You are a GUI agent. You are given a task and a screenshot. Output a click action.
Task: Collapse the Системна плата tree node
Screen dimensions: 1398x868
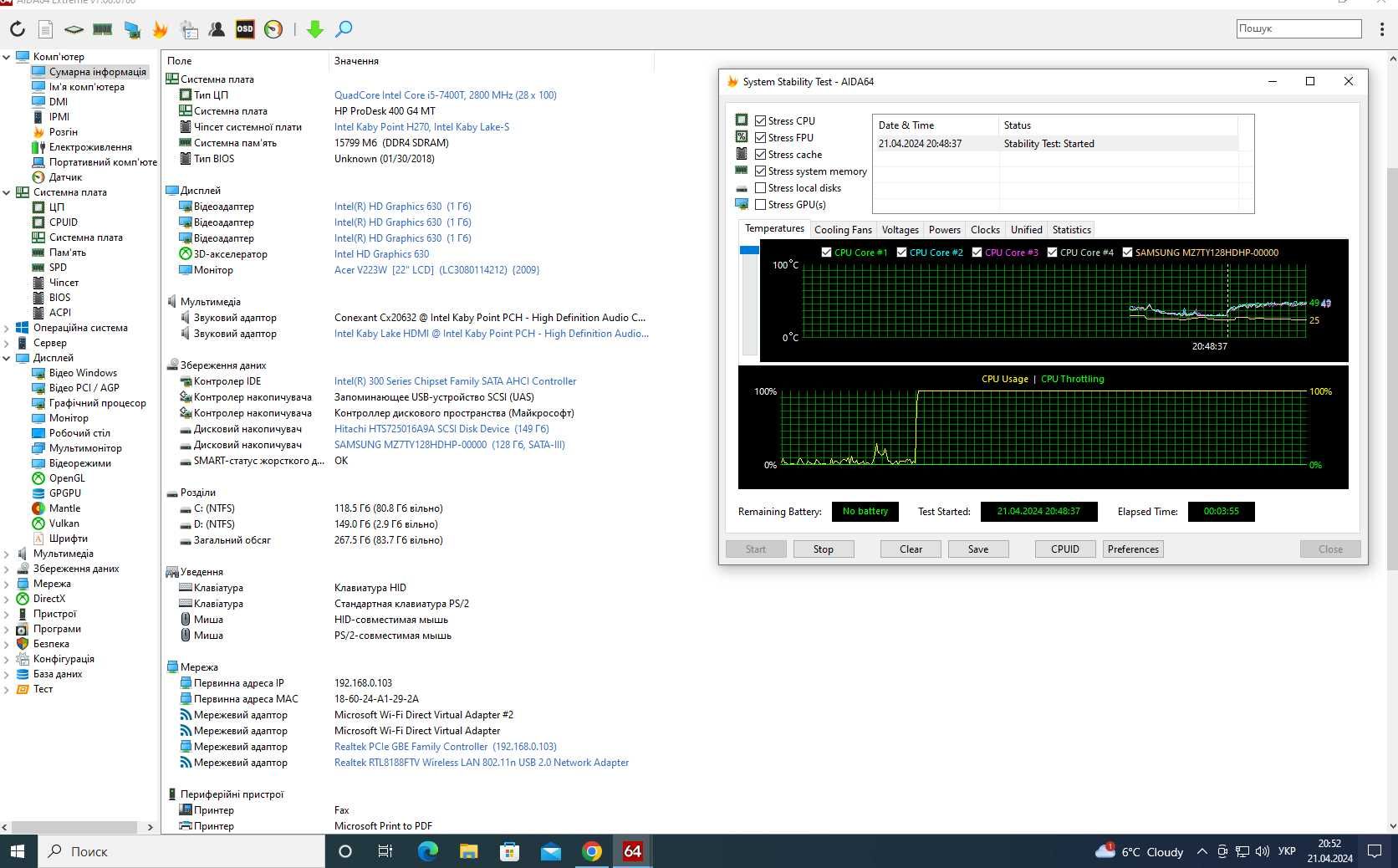(7, 192)
